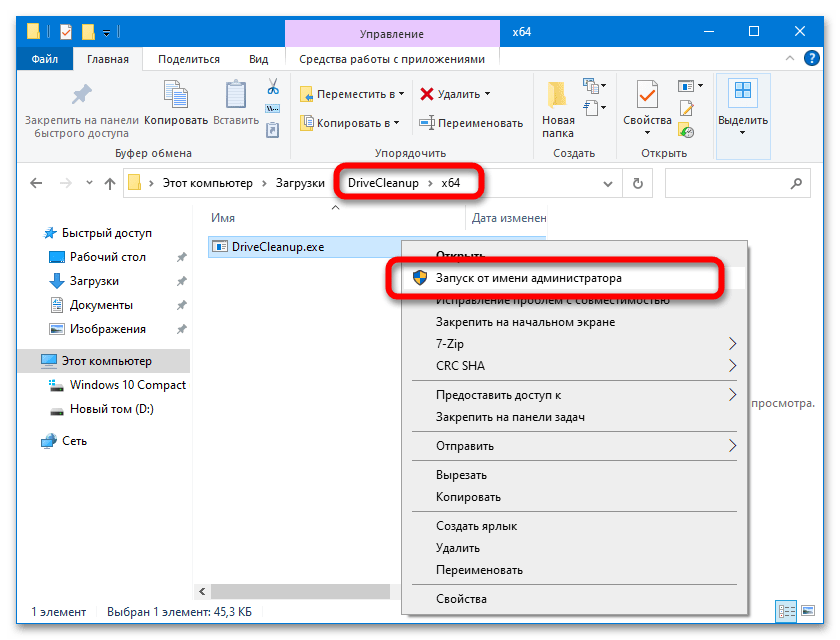Switch to the Главная tab
The image size is (840, 640).
tap(108, 59)
